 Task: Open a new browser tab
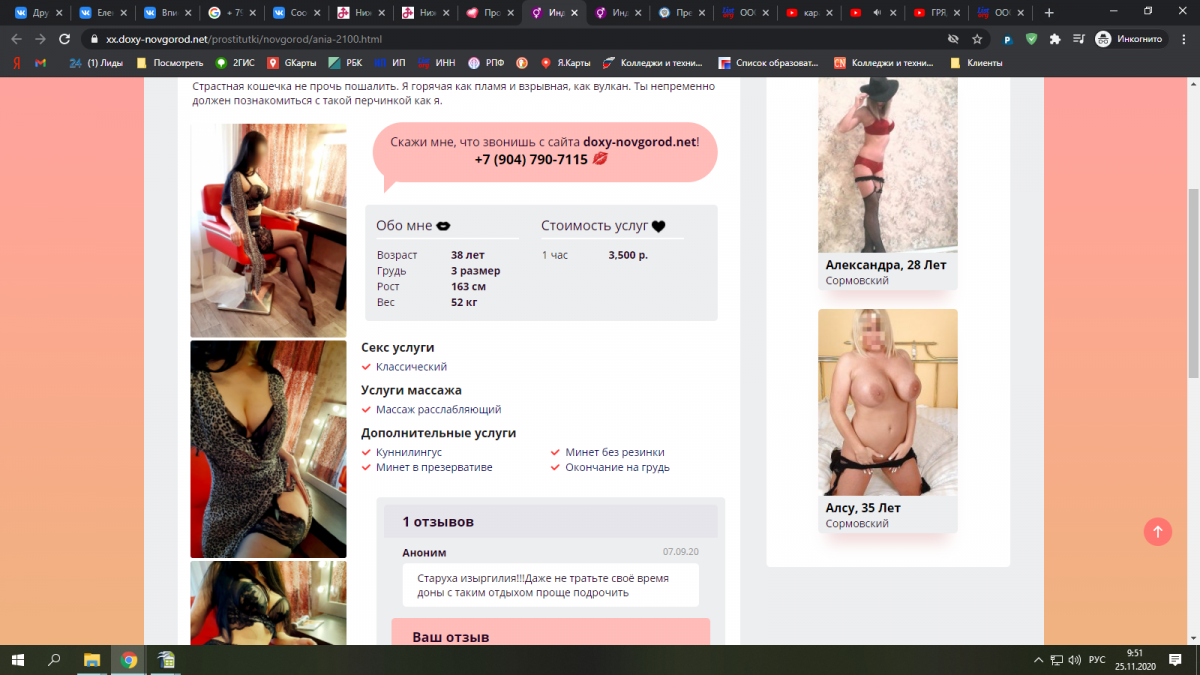coord(1049,13)
